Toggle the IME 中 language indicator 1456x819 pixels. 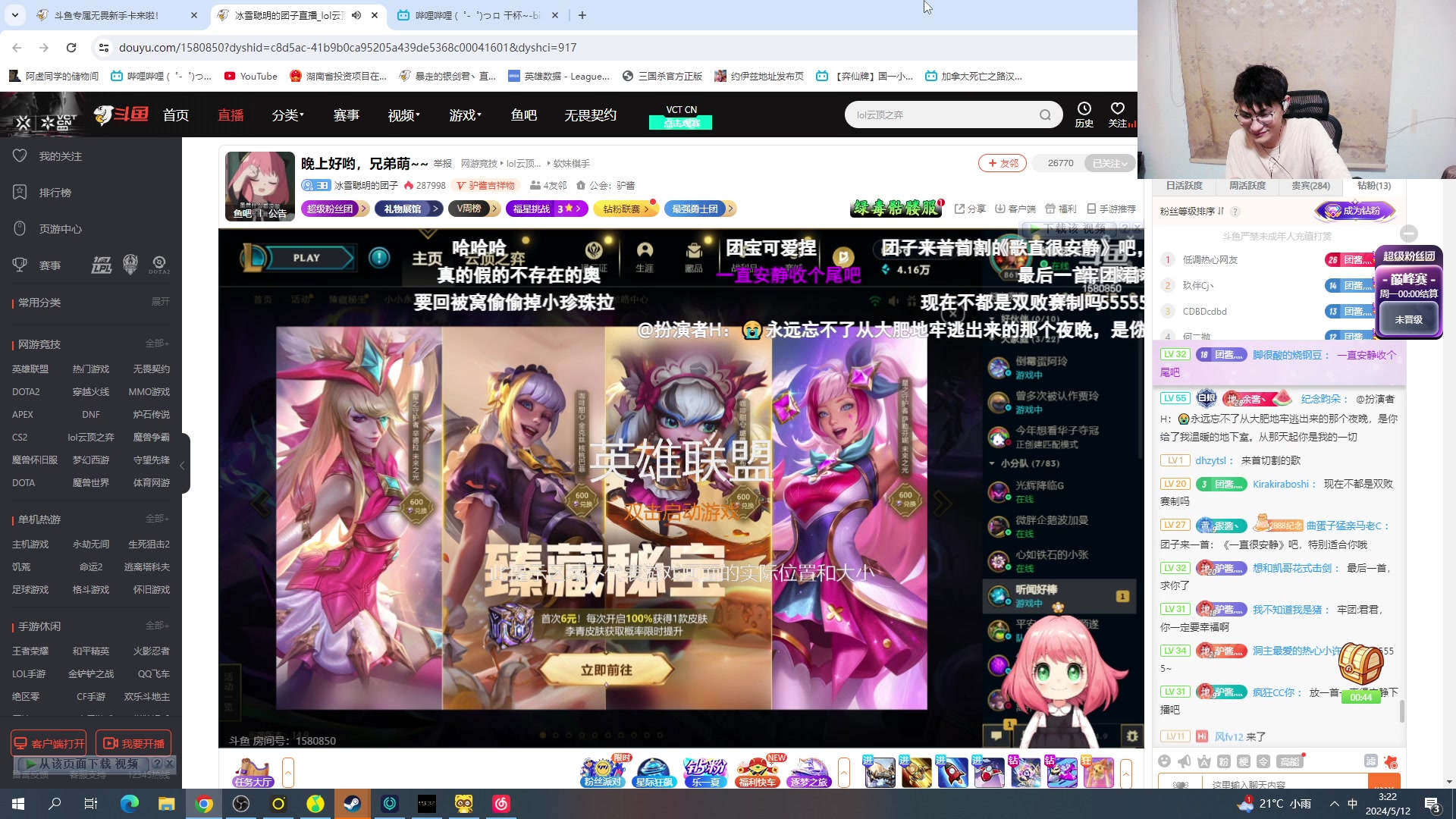point(1353,804)
